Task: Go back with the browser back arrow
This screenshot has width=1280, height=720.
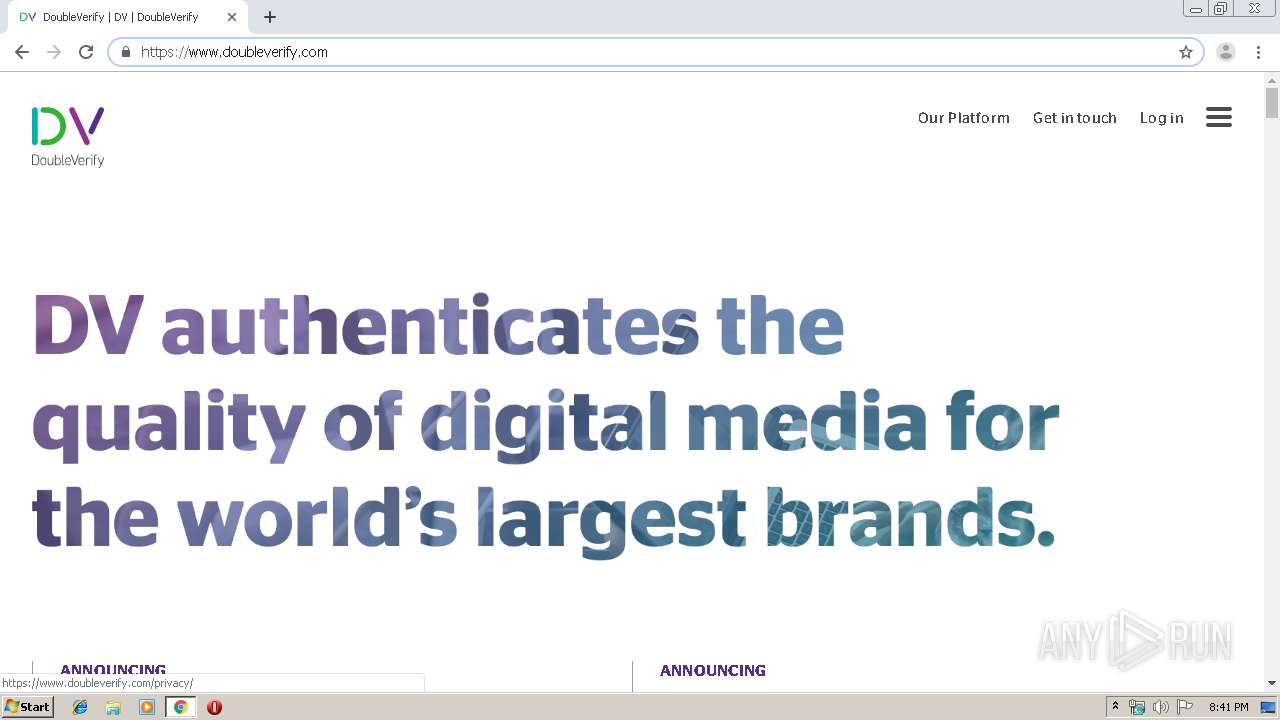Action: click(22, 52)
